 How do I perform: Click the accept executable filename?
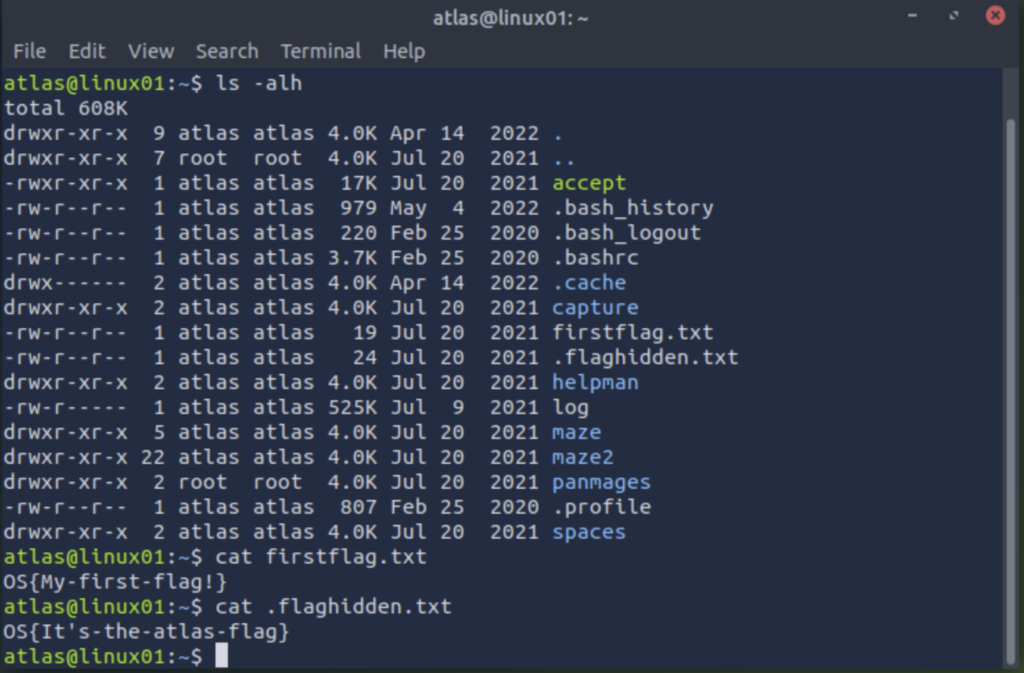pyautogui.click(x=589, y=183)
